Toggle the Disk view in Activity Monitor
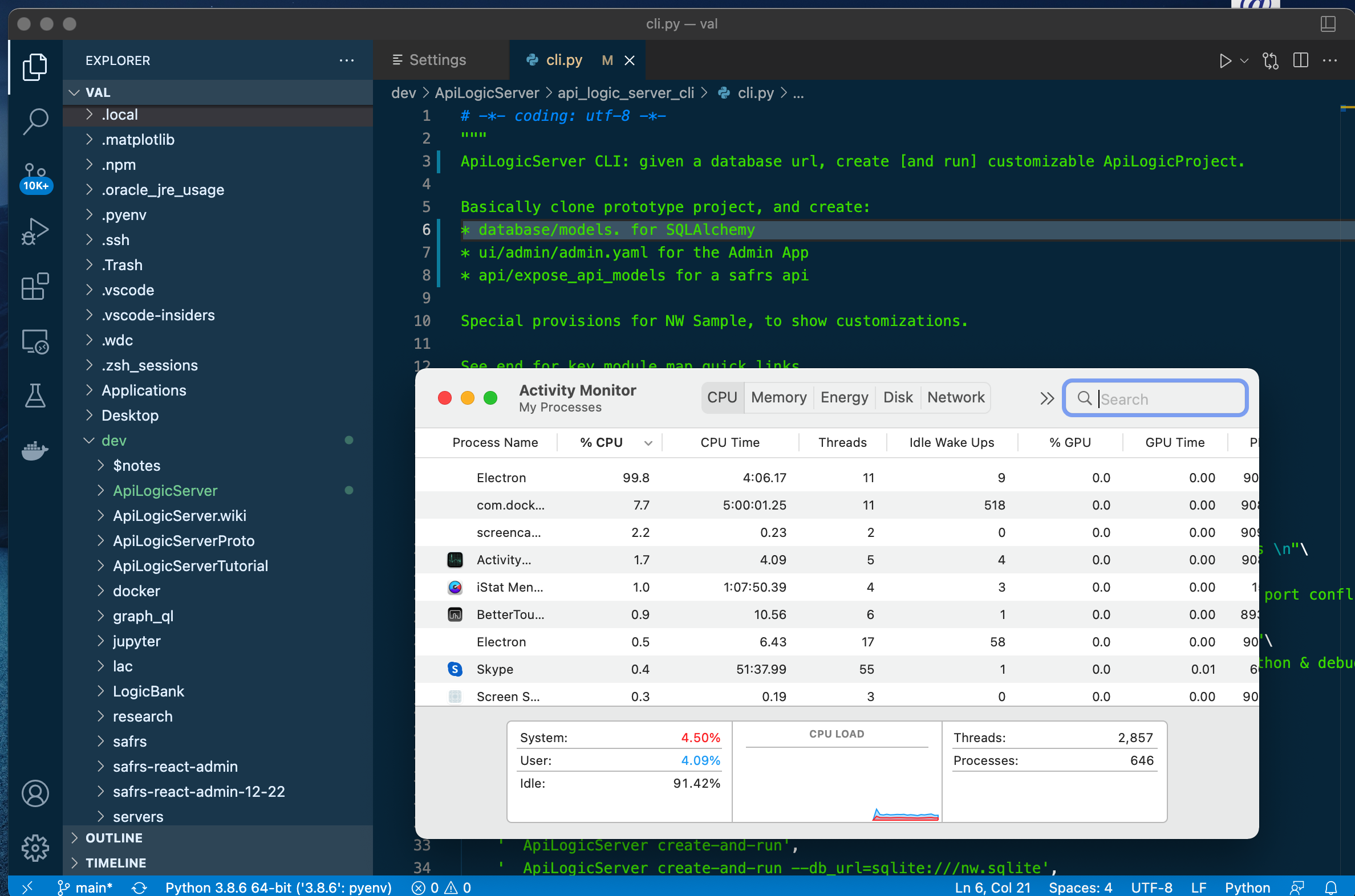Viewport: 1355px width, 896px height. click(x=898, y=397)
